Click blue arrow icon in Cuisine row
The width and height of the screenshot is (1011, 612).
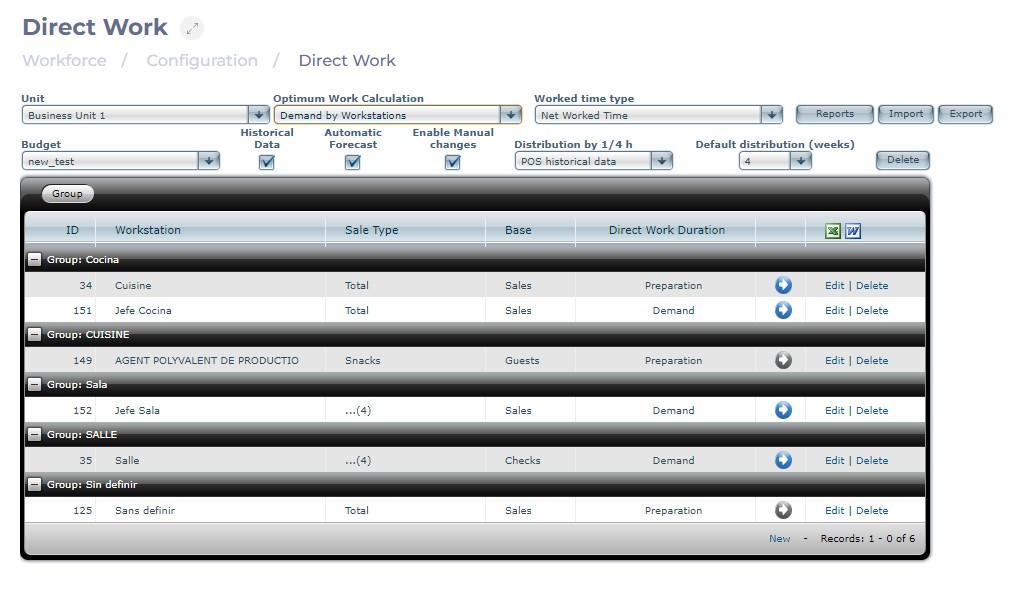click(x=783, y=285)
